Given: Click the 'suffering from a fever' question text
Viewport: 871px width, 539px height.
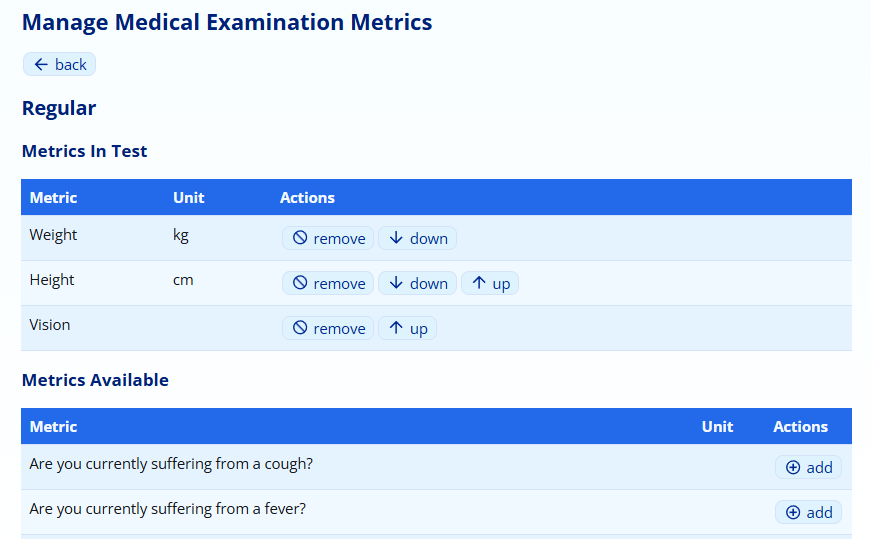Looking at the screenshot, I should 168,509.
